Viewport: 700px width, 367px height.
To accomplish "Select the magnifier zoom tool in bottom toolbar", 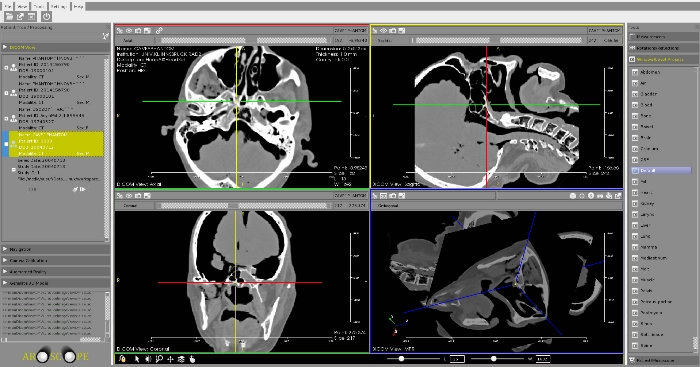I will pos(159,359).
